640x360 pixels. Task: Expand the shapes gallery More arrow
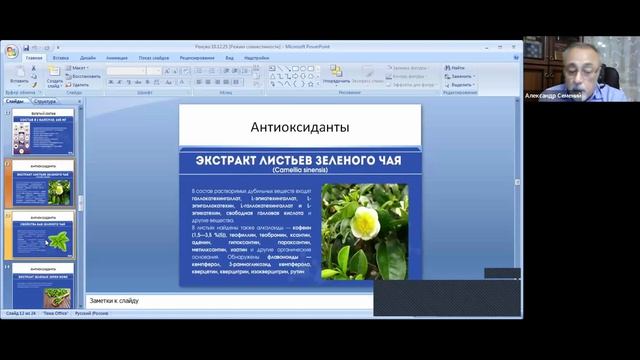(x=318, y=85)
